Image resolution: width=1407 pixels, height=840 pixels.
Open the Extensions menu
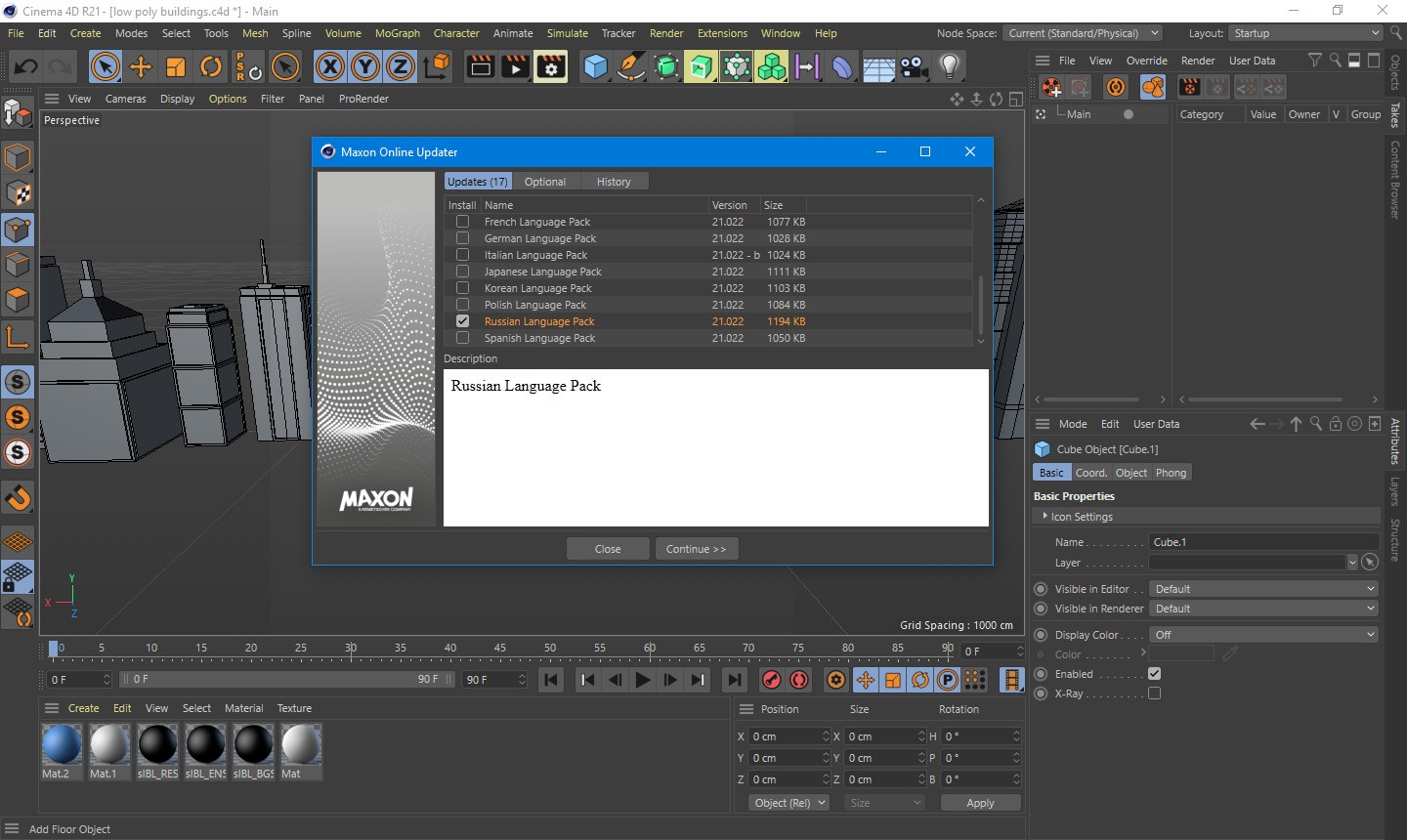coord(722,33)
